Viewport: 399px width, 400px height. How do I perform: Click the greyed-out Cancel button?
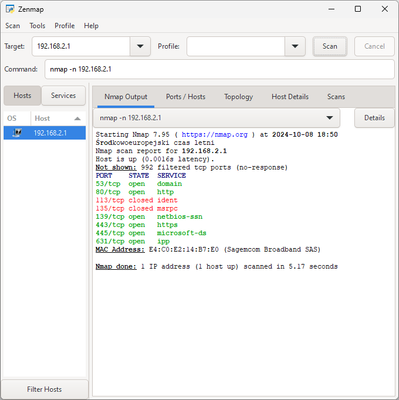point(374,46)
